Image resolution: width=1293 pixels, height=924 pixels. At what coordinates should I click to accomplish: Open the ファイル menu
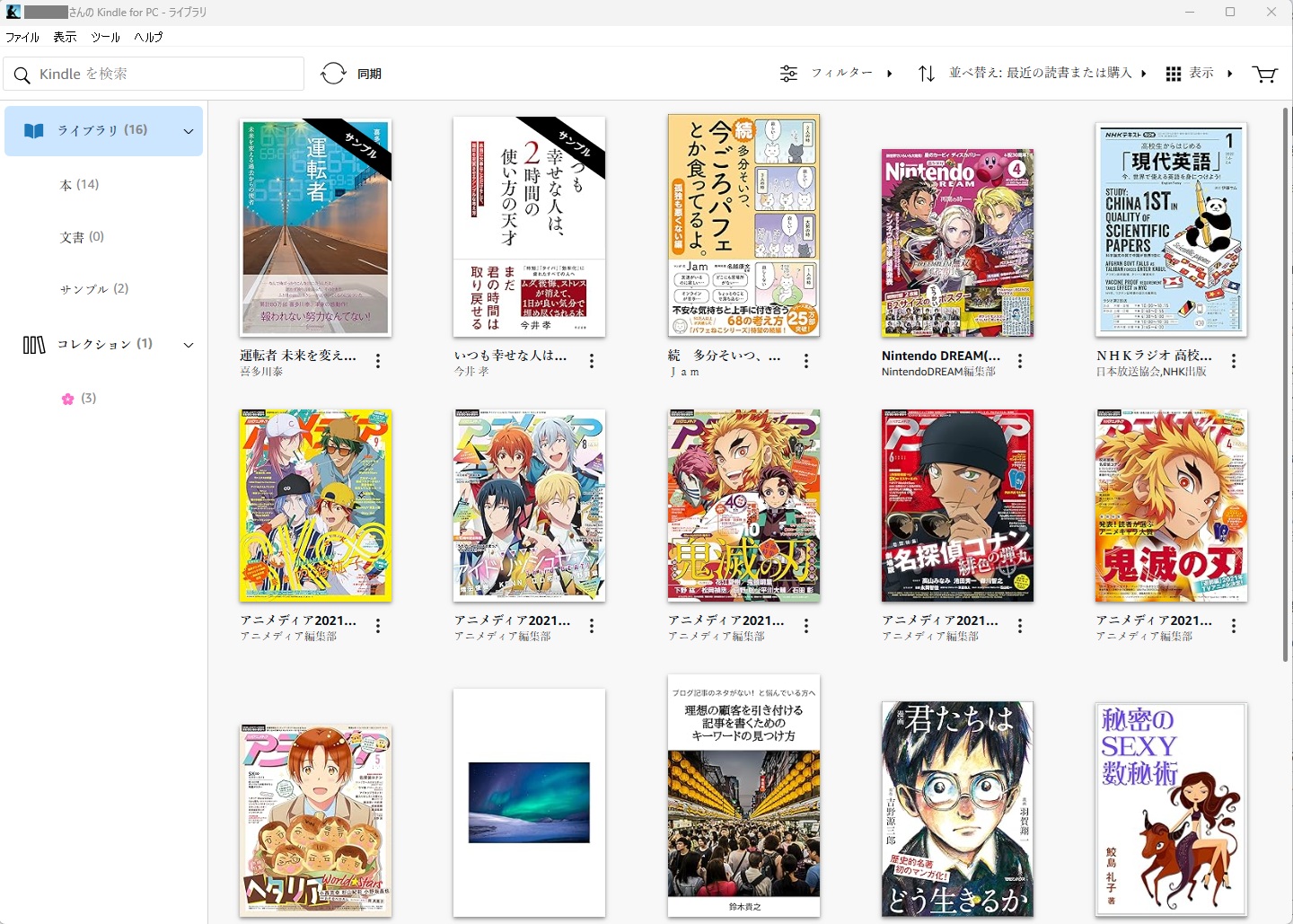click(x=22, y=37)
